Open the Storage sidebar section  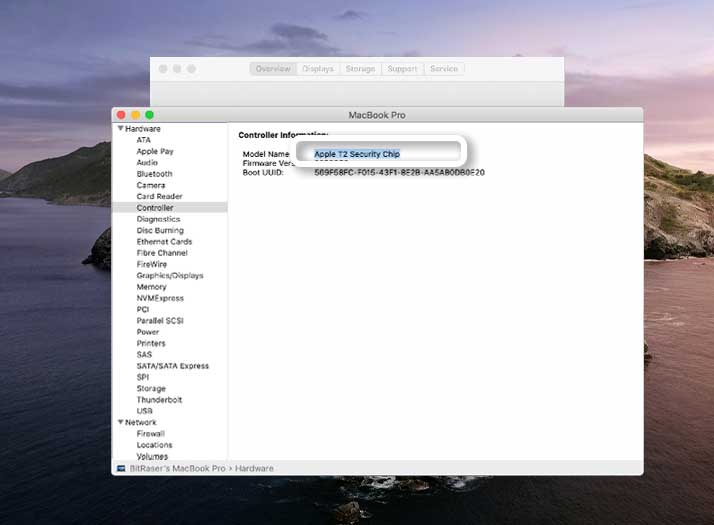click(x=151, y=388)
